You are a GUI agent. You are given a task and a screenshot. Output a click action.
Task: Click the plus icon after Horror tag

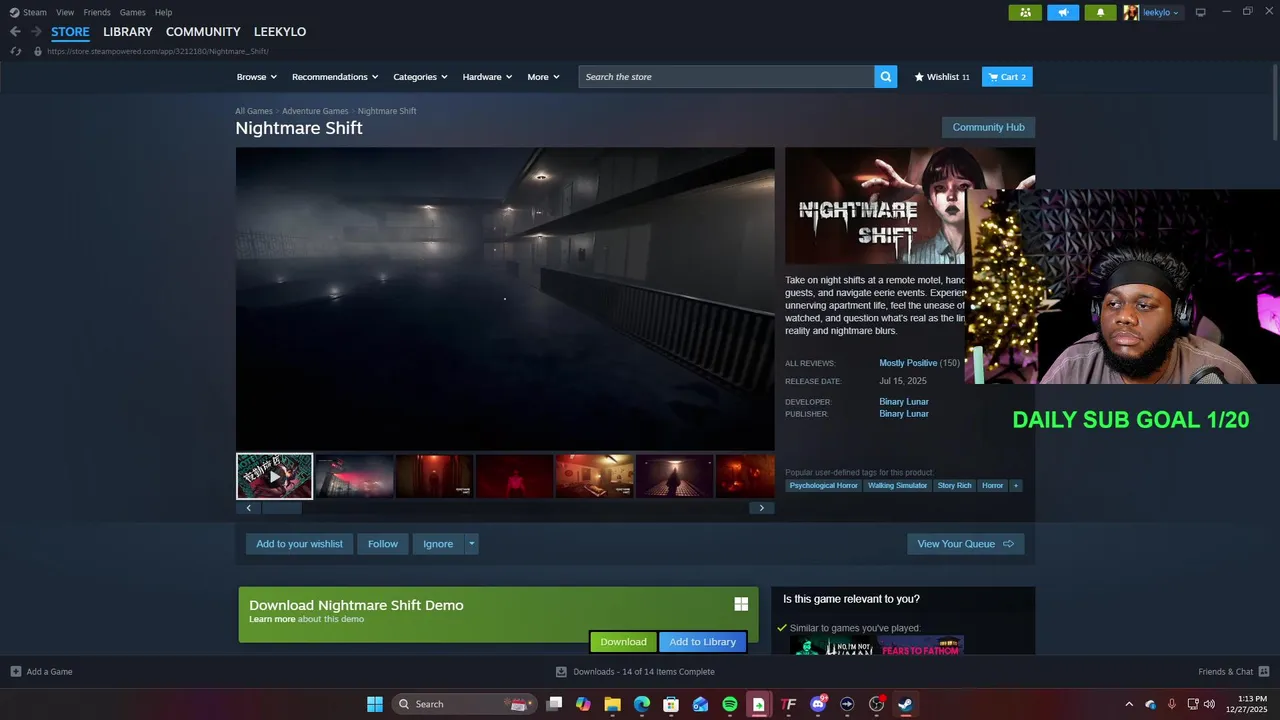point(1016,486)
